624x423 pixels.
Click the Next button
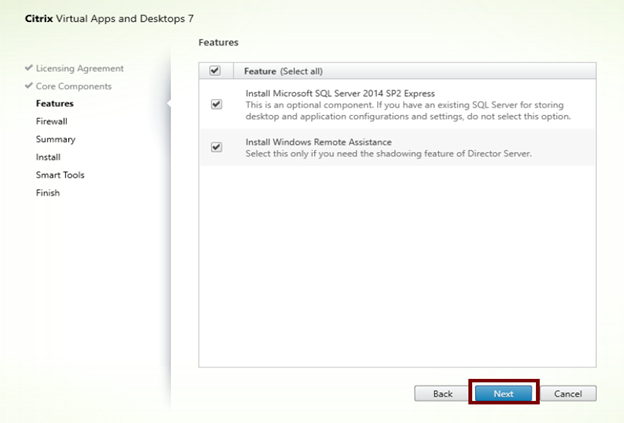(503, 394)
